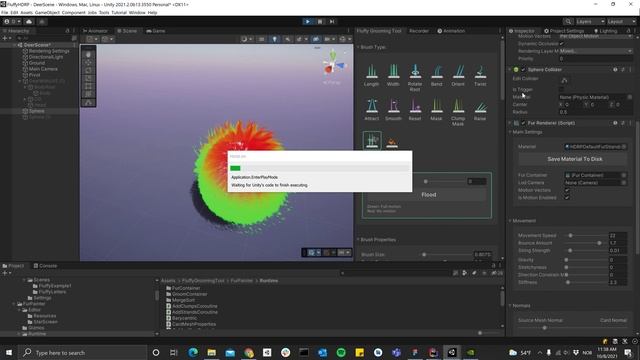The image size is (640, 360).
Task: Select the Rect tool in Scene toolbar
Action: click(88, 86)
